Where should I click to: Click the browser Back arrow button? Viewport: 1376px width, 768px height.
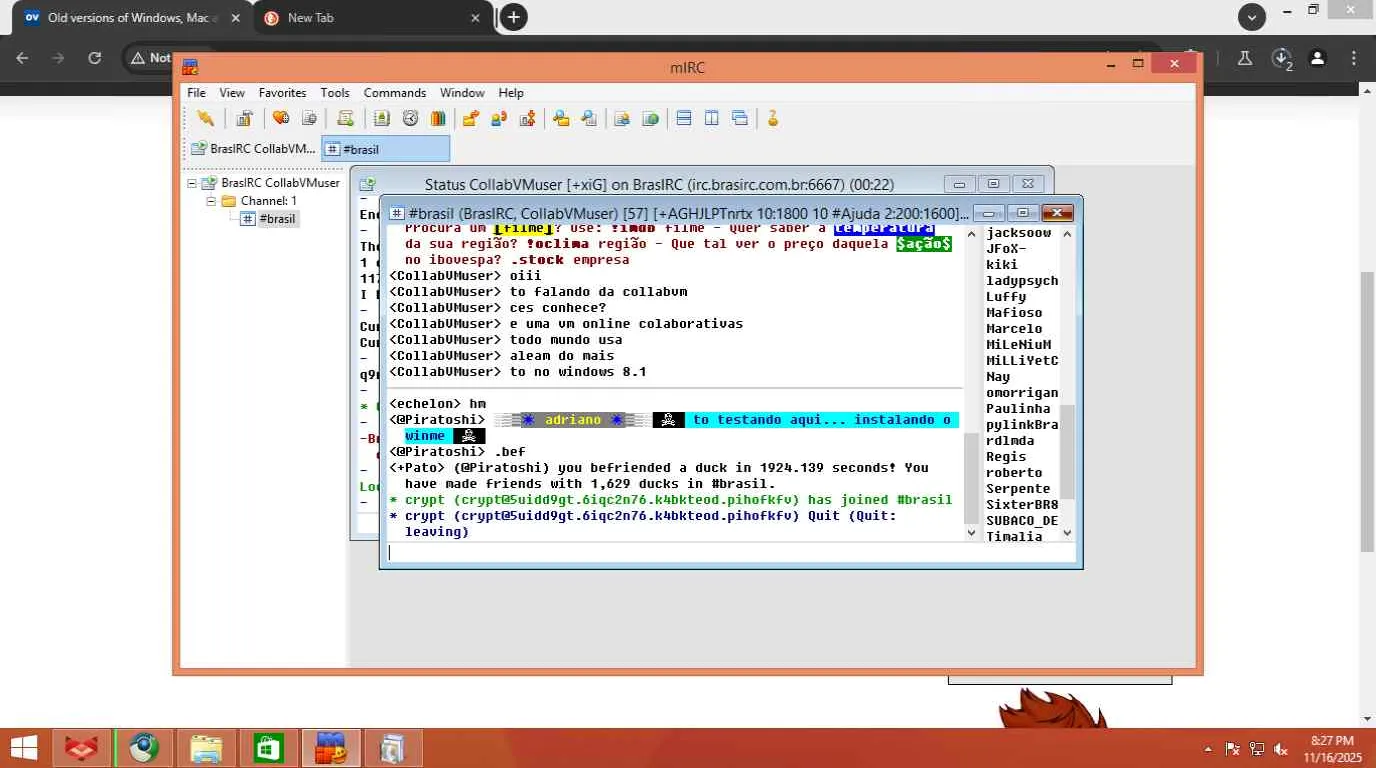[22, 58]
